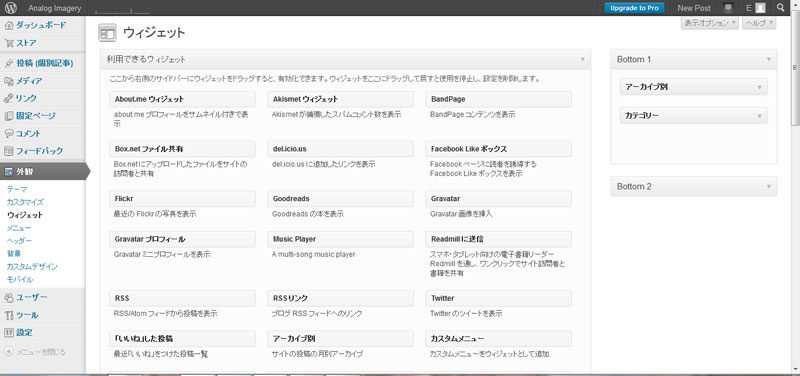Image resolution: width=800 pixels, height=376 pixels.
Task: Open the ヘルプ dropdown tab
Action: point(759,23)
